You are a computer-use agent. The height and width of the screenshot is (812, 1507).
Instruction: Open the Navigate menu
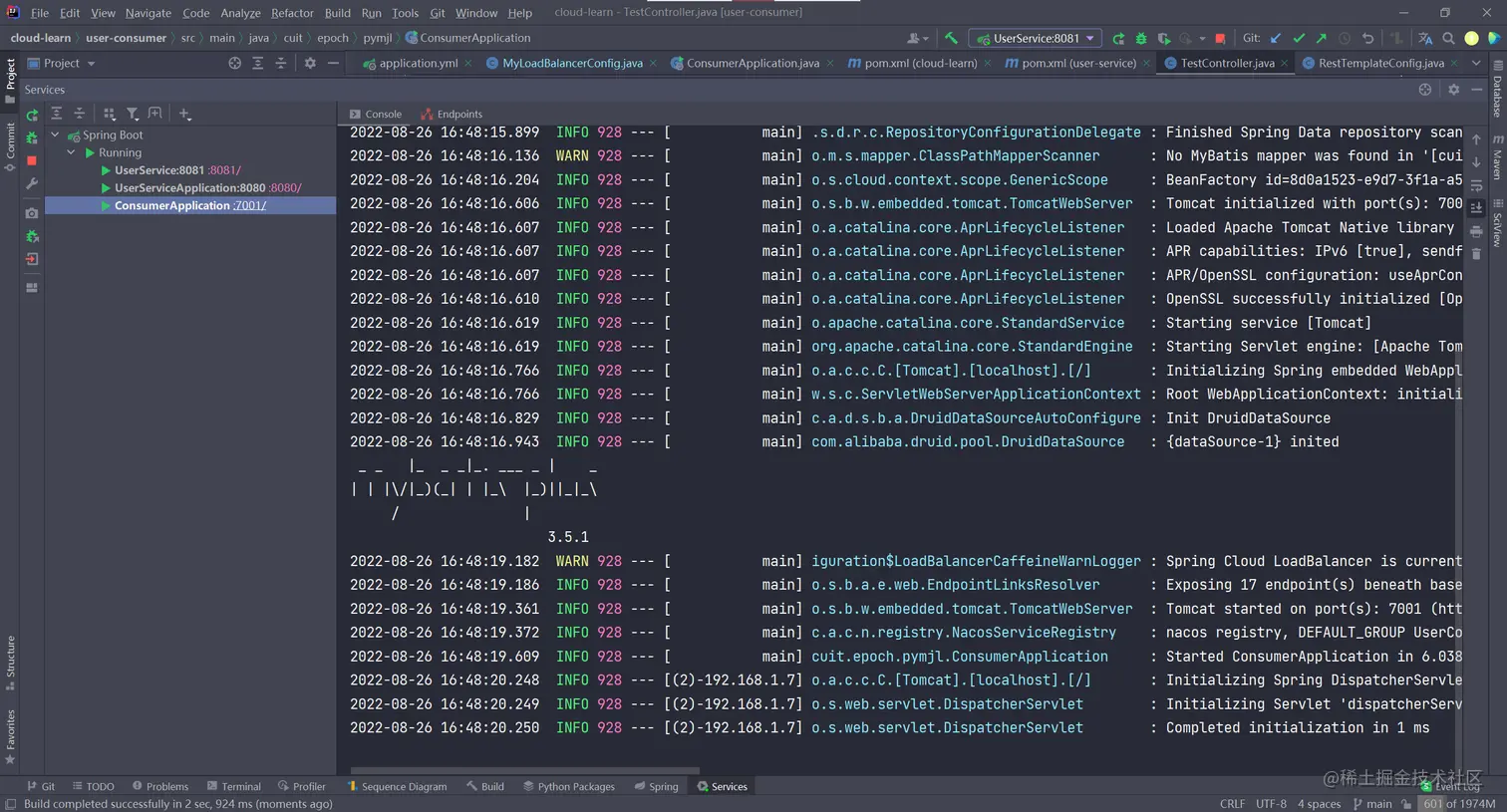148,13
